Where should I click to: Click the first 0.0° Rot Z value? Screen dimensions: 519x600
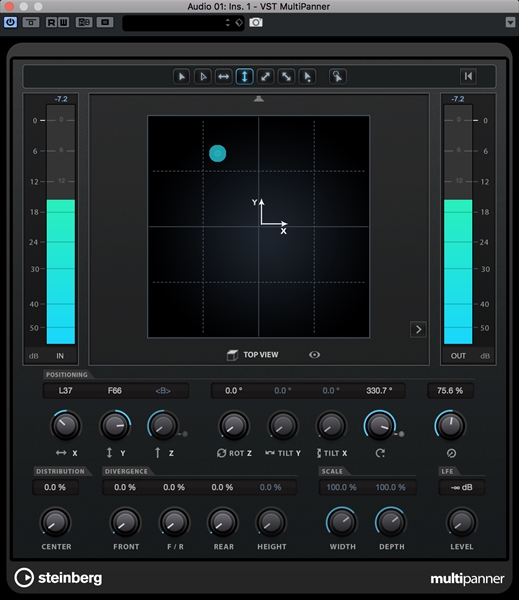click(233, 391)
